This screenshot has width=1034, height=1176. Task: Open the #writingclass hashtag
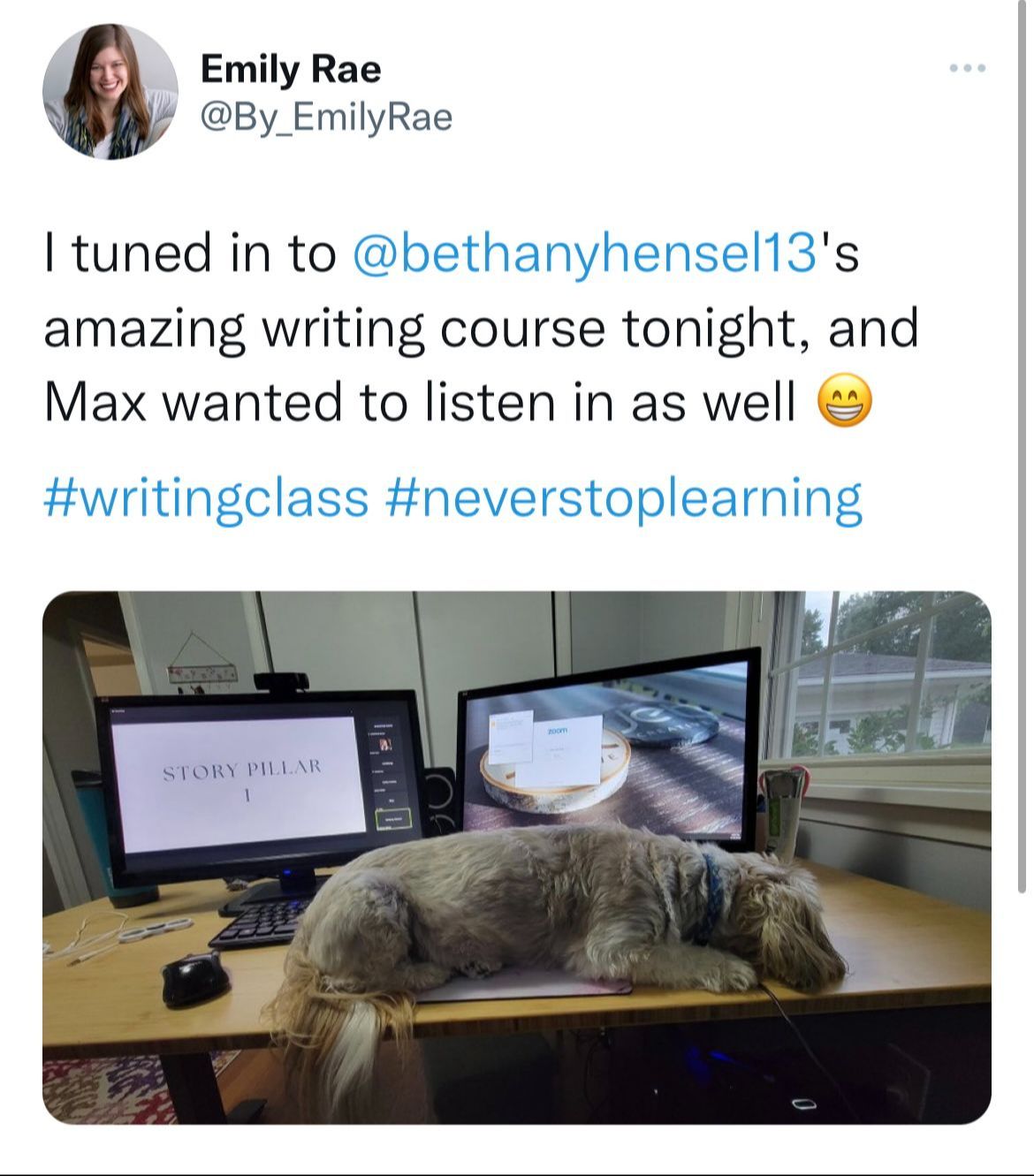206,497
